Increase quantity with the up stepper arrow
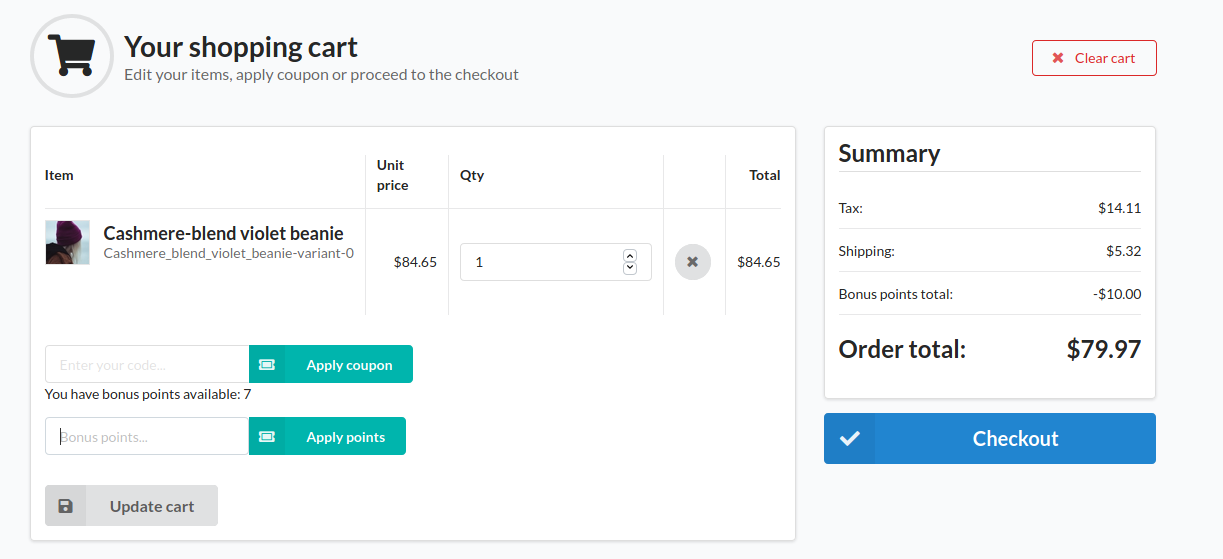 click(629, 256)
